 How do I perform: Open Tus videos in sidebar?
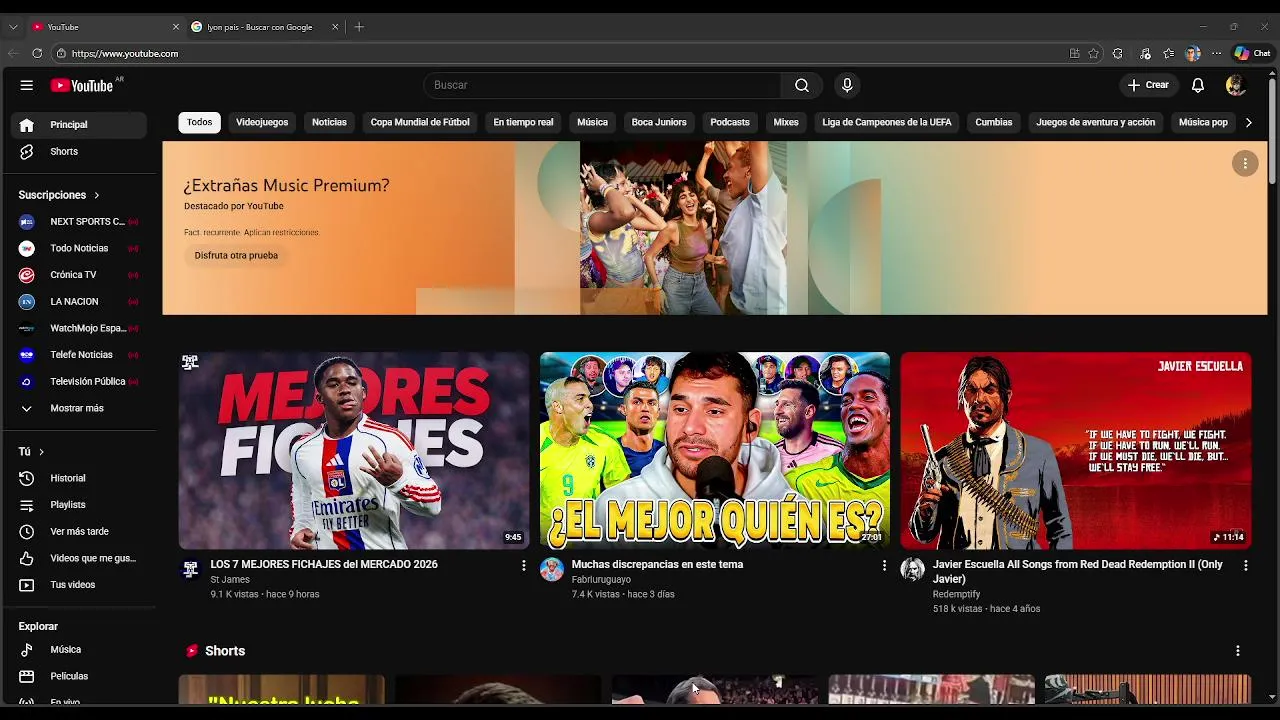(x=79, y=585)
